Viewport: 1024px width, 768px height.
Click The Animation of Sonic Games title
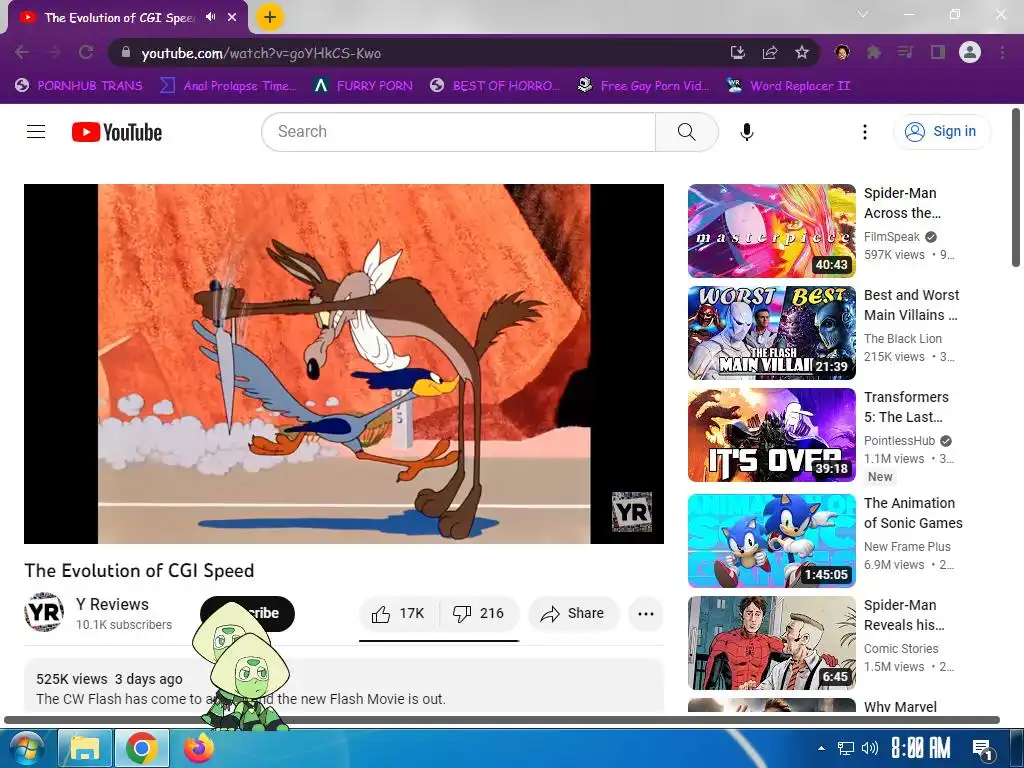pyautogui.click(x=913, y=513)
